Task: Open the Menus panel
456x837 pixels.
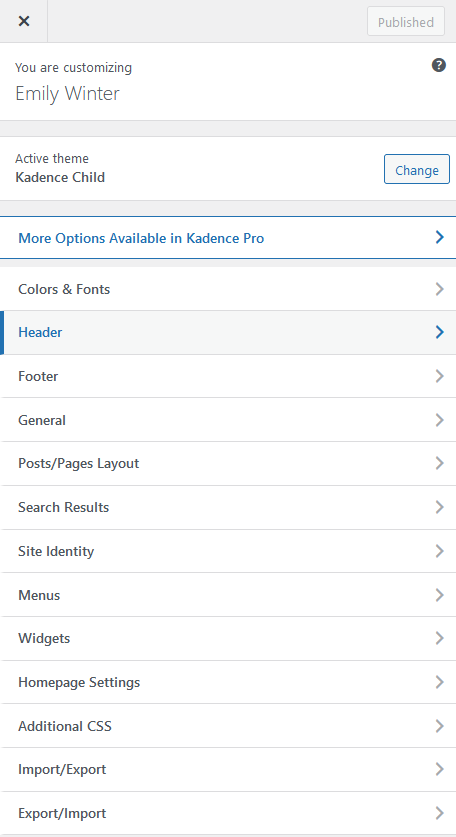Action: pyautogui.click(x=228, y=595)
